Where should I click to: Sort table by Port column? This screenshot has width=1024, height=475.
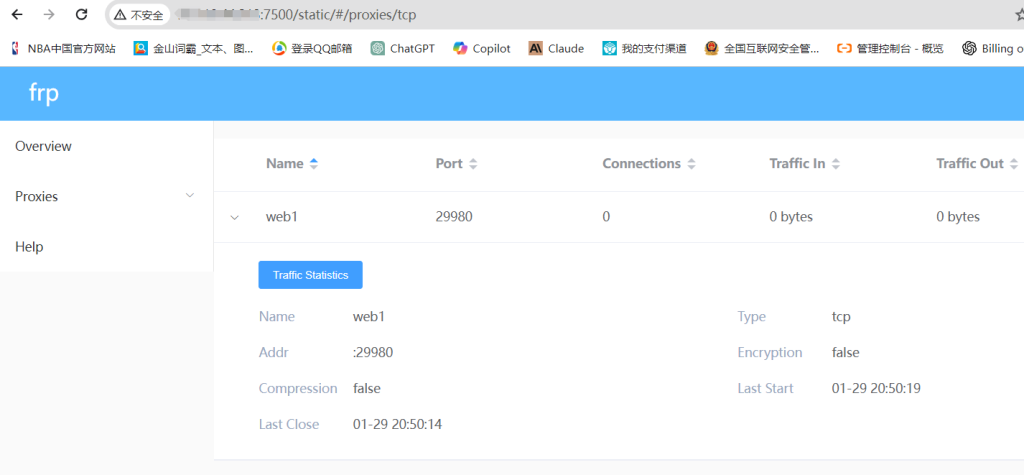pos(457,164)
